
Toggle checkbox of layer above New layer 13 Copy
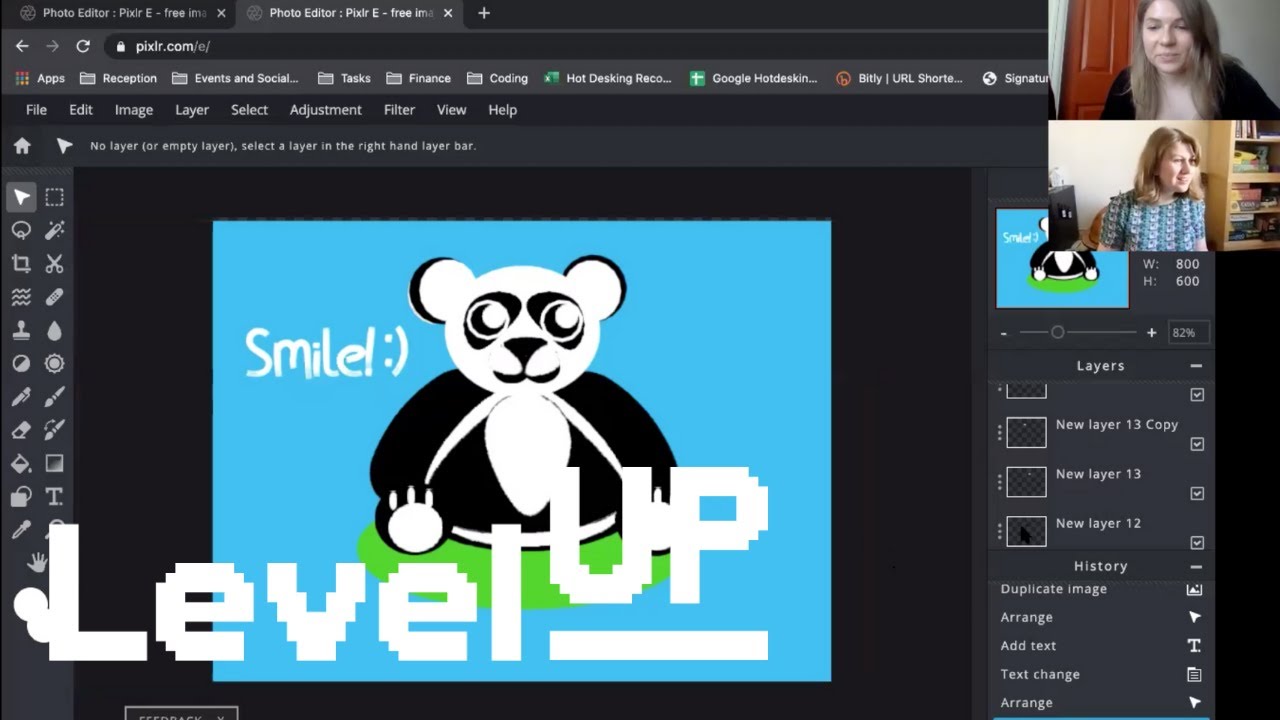click(1197, 395)
